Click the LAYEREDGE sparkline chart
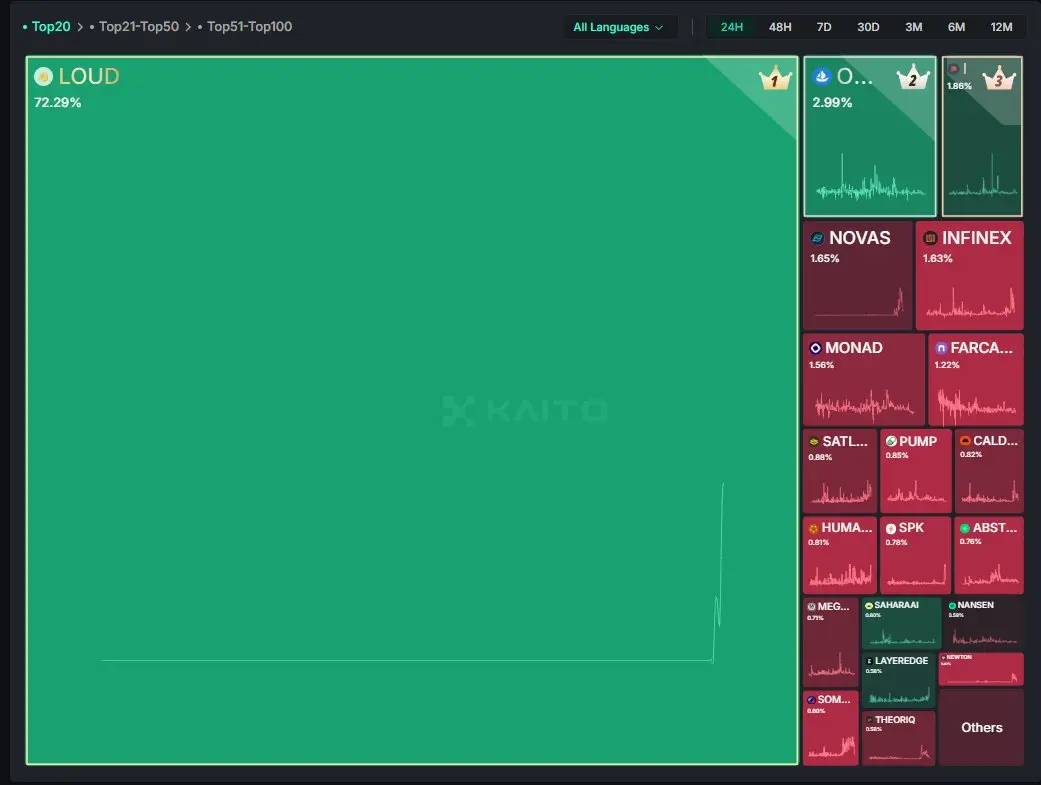 click(900, 696)
